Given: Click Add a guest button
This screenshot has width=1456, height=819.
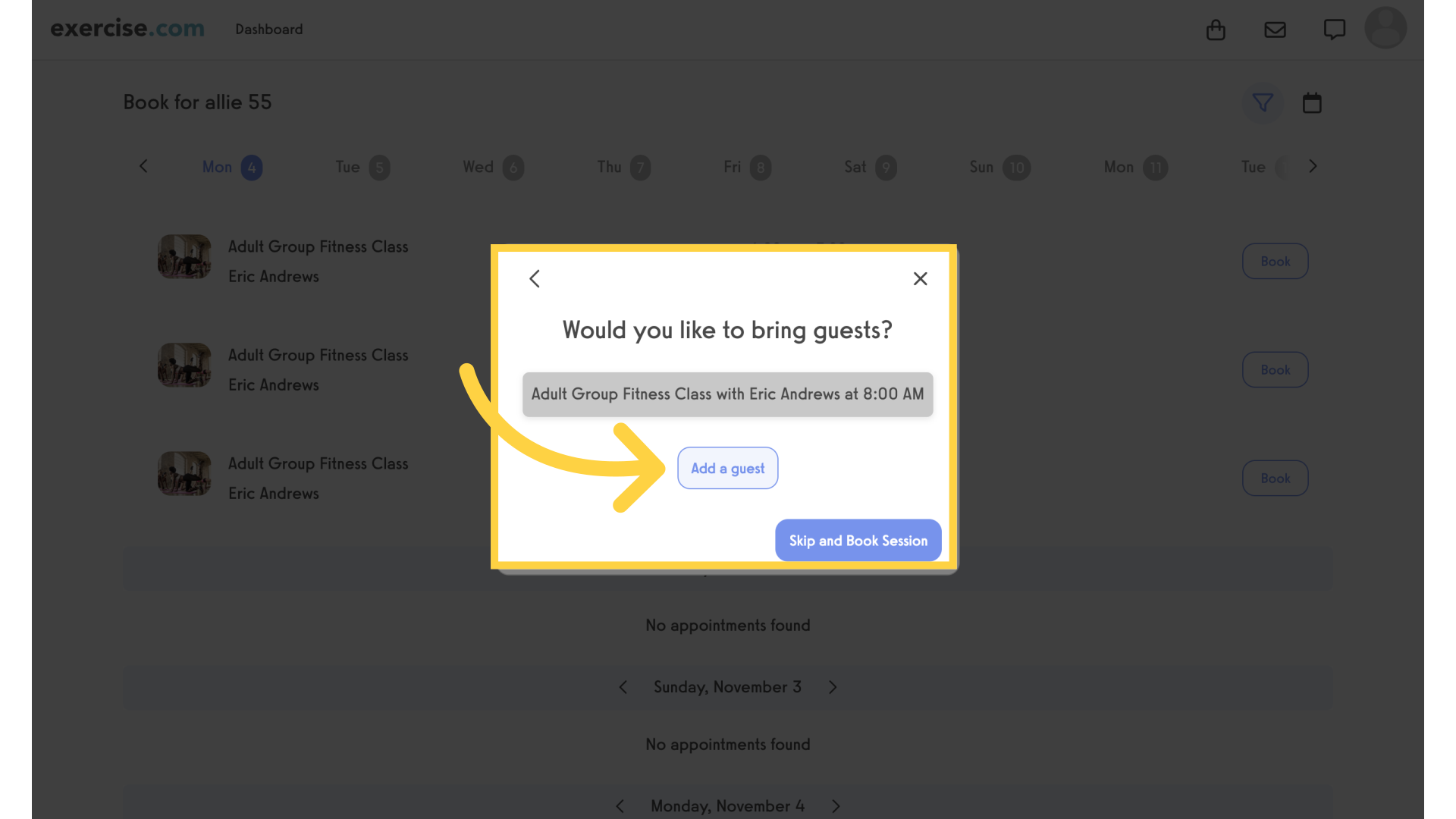Looking at the screenshot, I should [x=728, y=468].
